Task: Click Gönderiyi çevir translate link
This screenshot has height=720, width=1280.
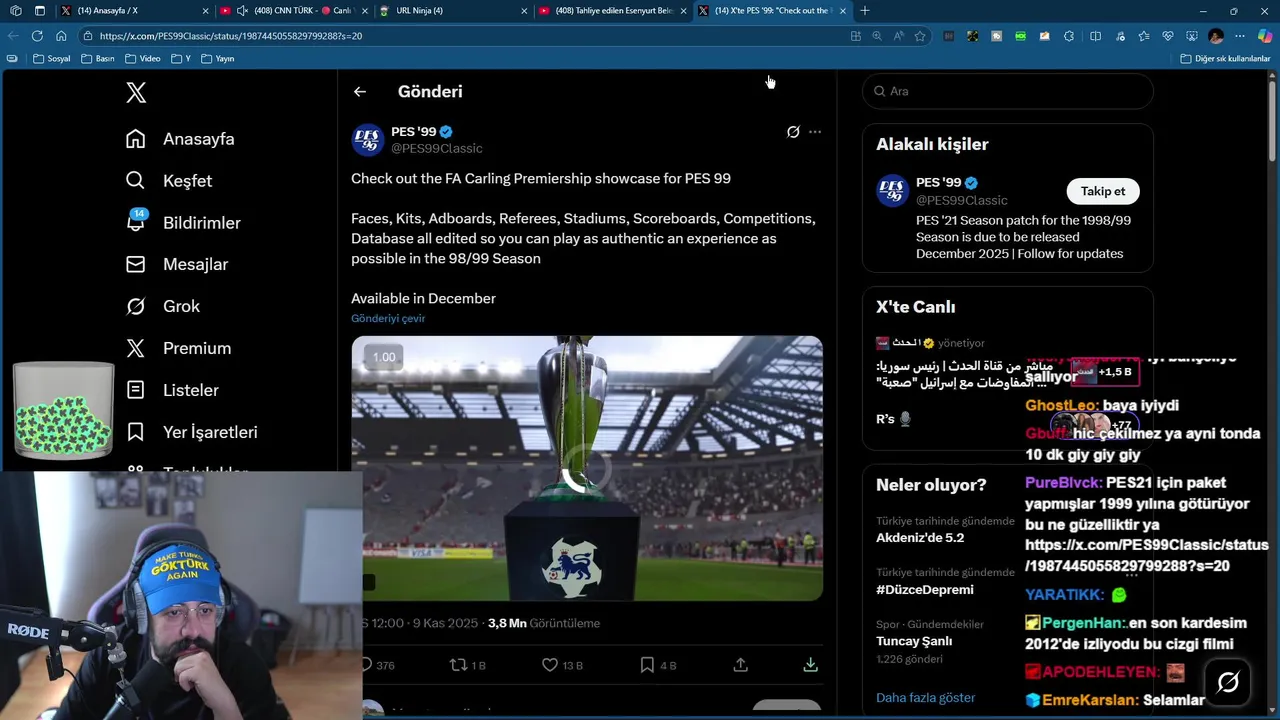Action: coord(388,318)
